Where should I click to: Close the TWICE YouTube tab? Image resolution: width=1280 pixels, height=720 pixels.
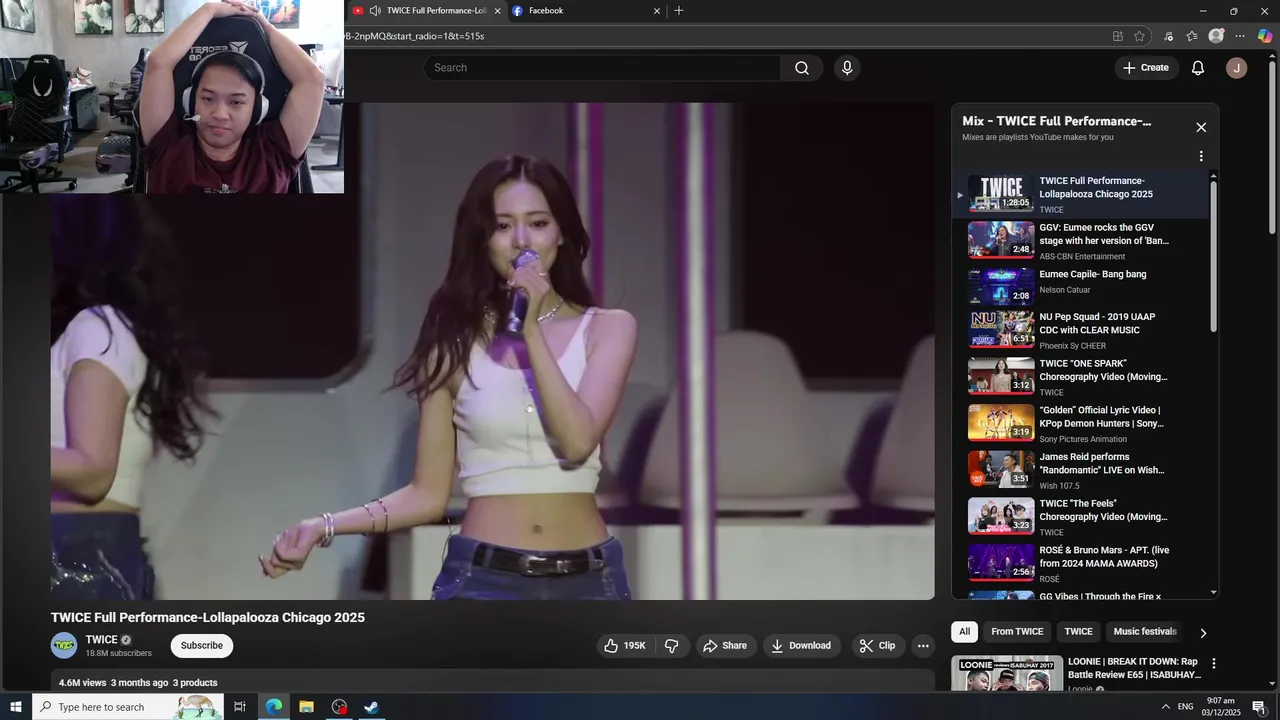coord(498,11)
